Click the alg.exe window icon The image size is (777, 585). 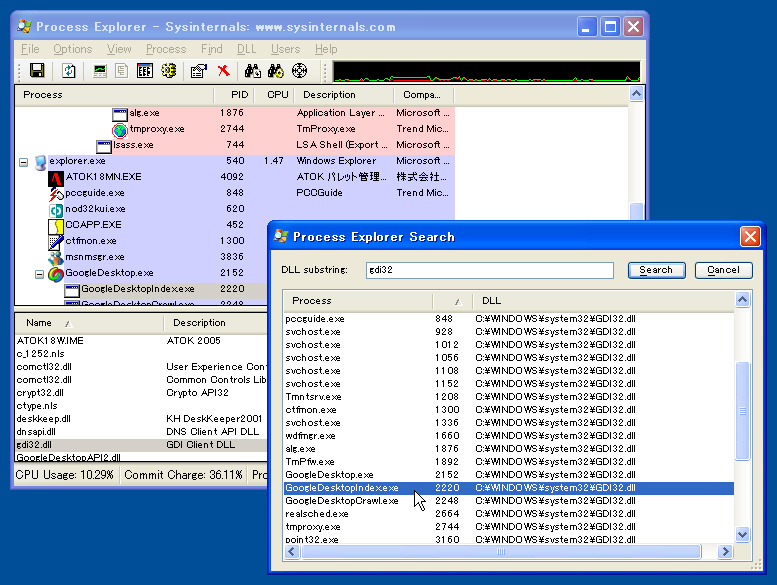[120, 114]
